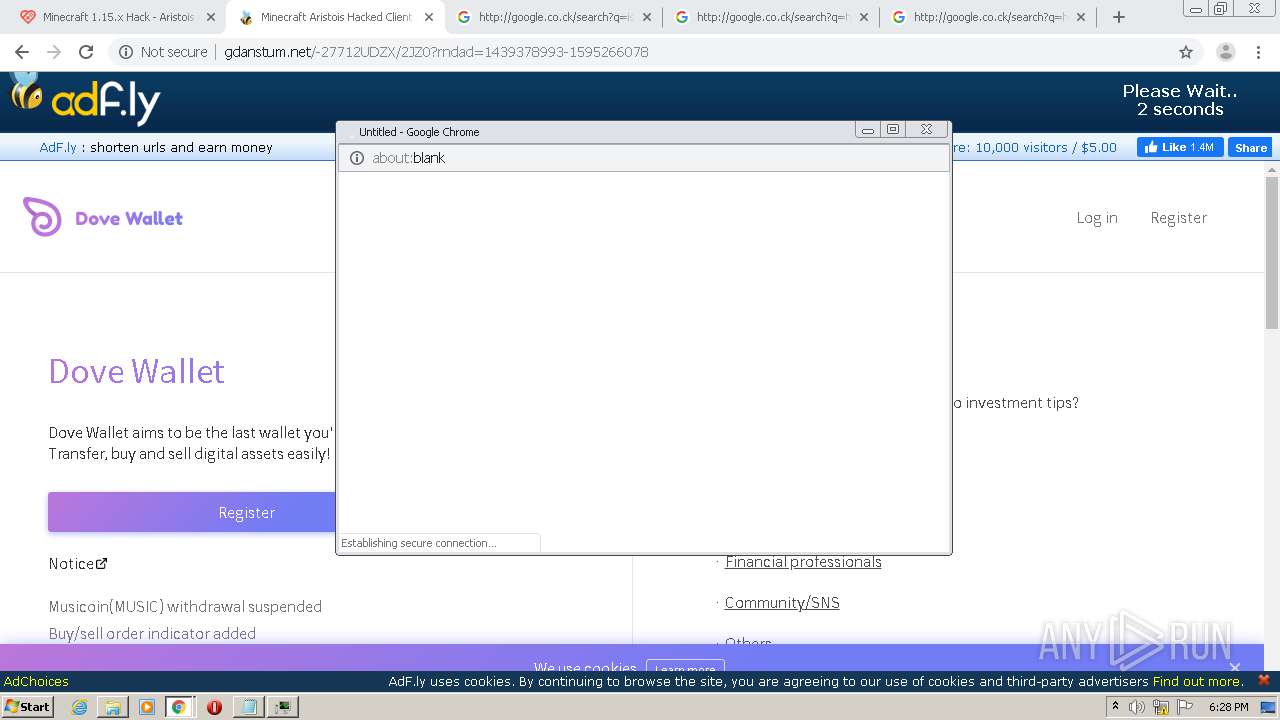Click the Show desktop monitor icon
Viewport: 1280px width, 720px height.
point(1268,707)
